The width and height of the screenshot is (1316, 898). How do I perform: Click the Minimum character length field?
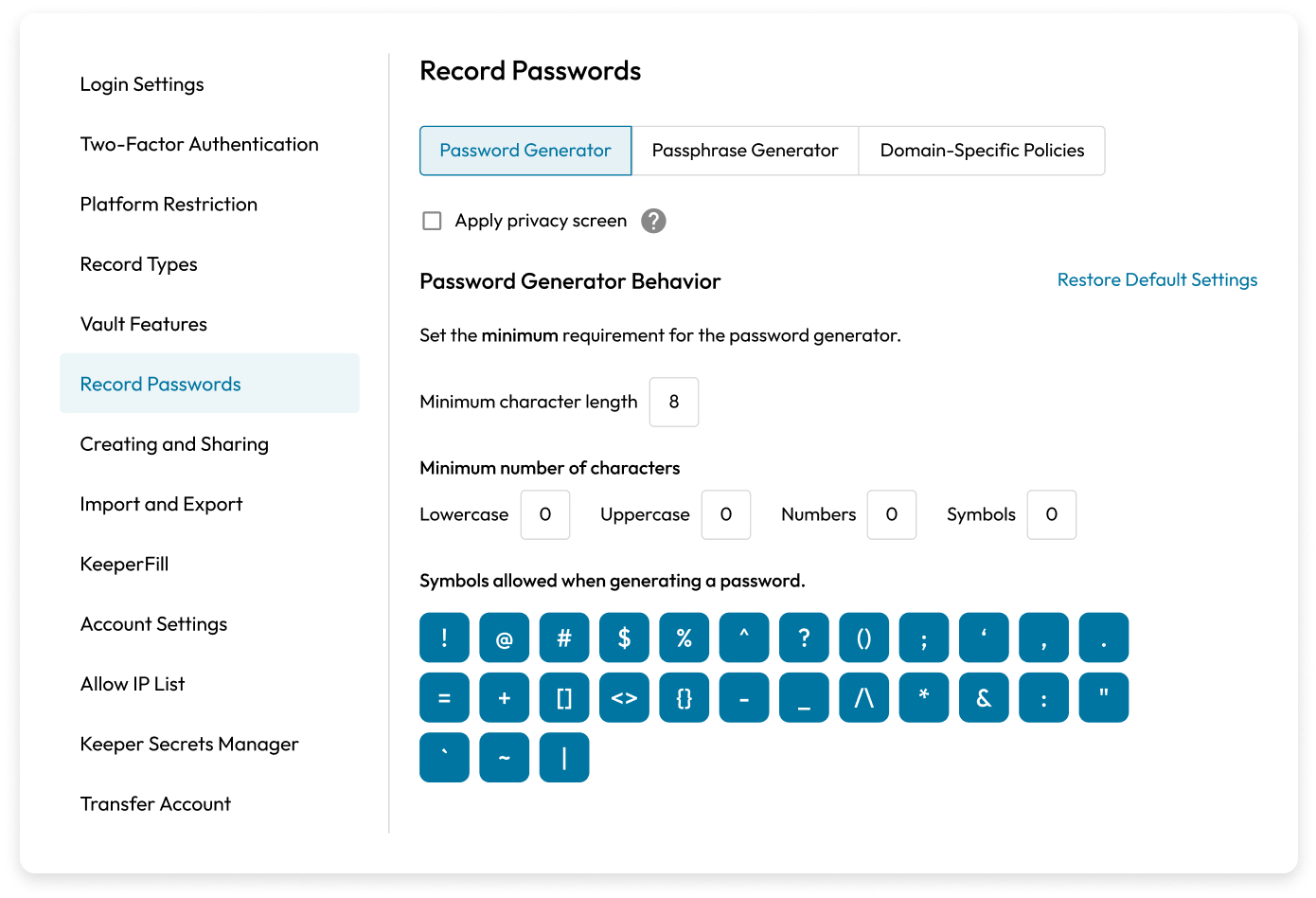[674, 402]
